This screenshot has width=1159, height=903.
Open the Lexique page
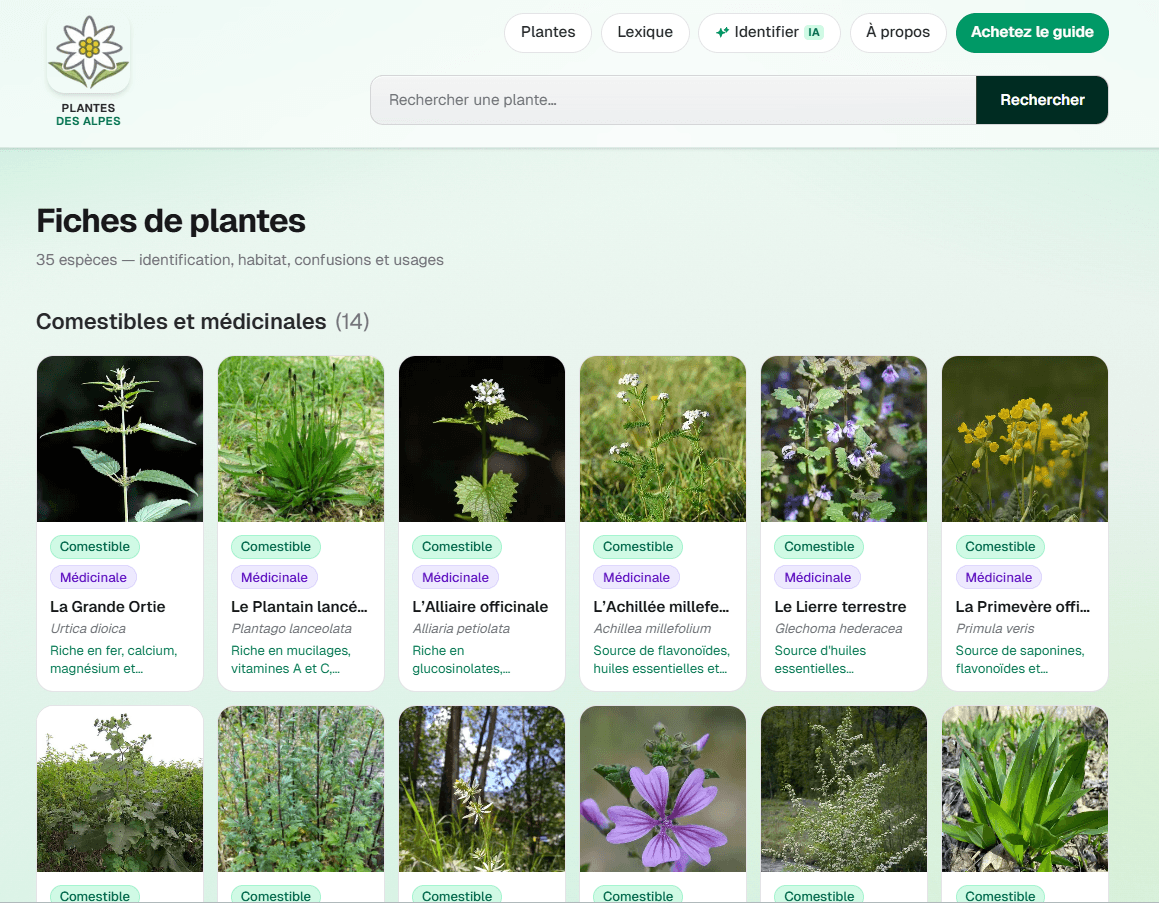coord(645,33)
